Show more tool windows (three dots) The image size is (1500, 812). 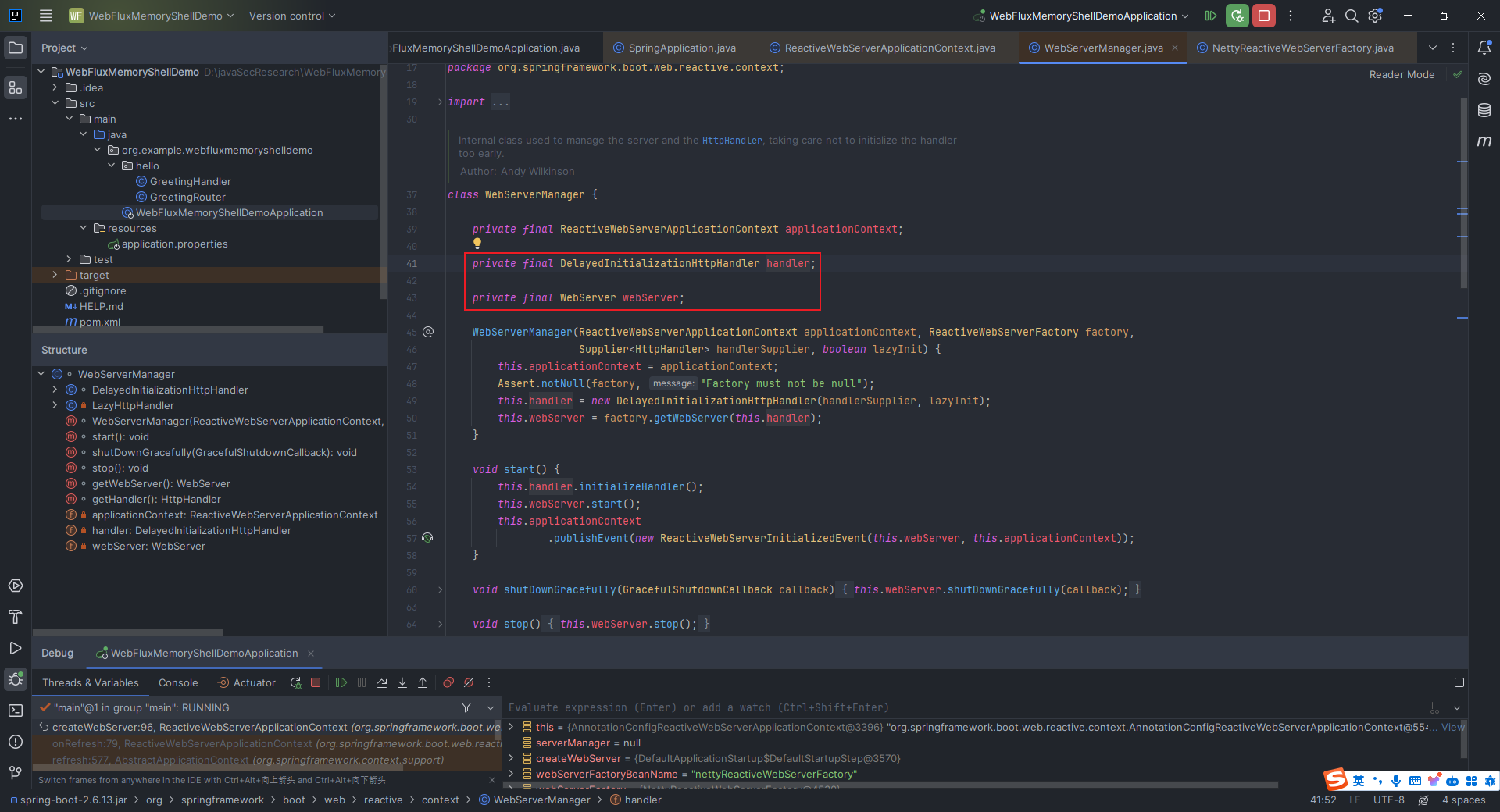(x=16, y=119)
